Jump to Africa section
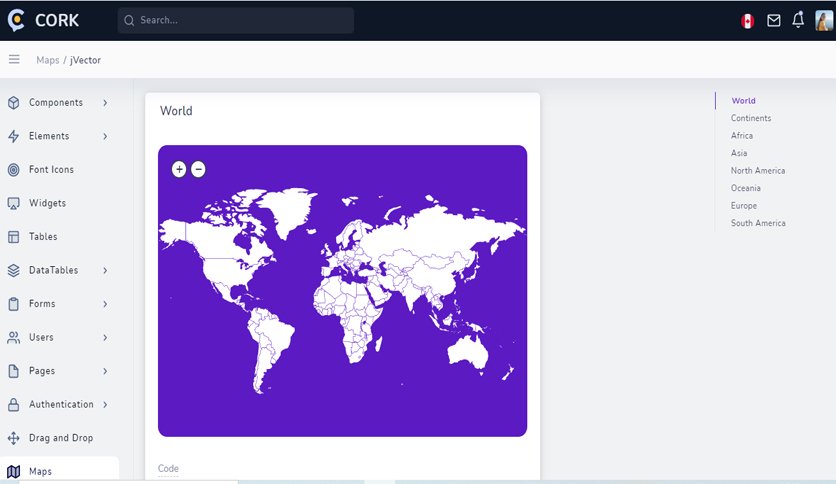 [x=742, y=136]
